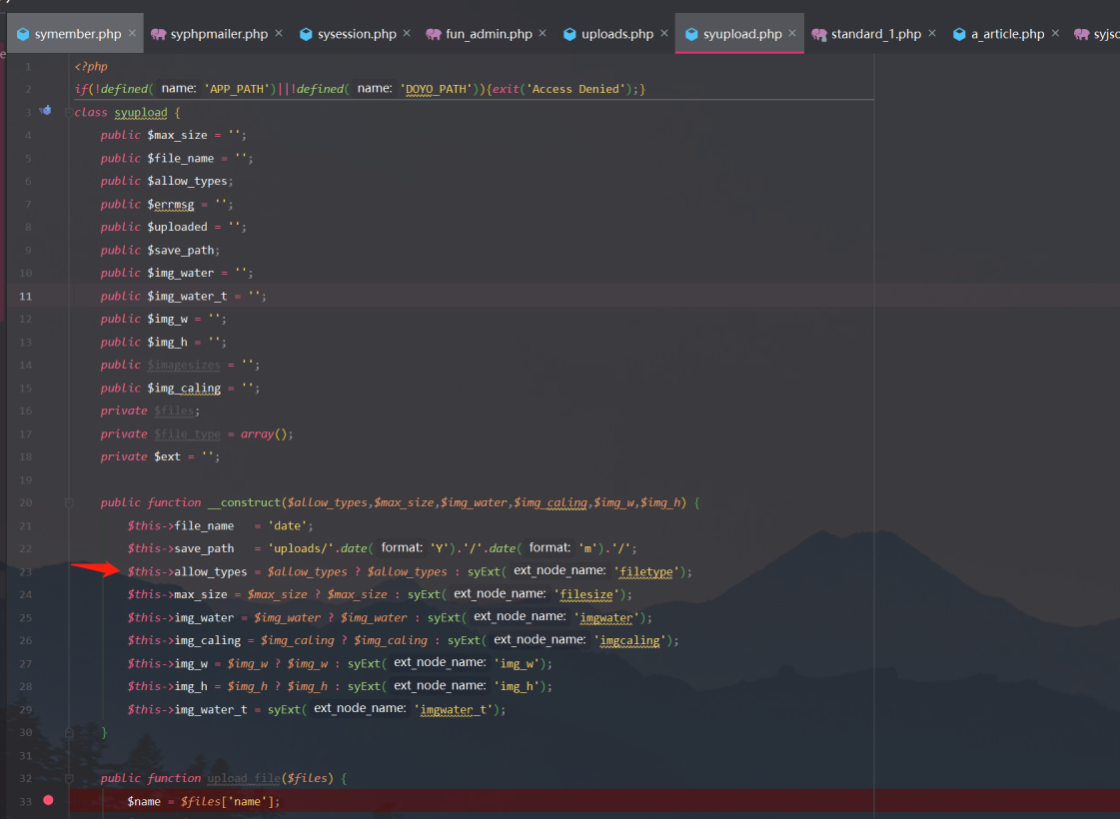1120x819 pixels.
Task: Click the symember.php file type icon
Action: tap(23, 34)
